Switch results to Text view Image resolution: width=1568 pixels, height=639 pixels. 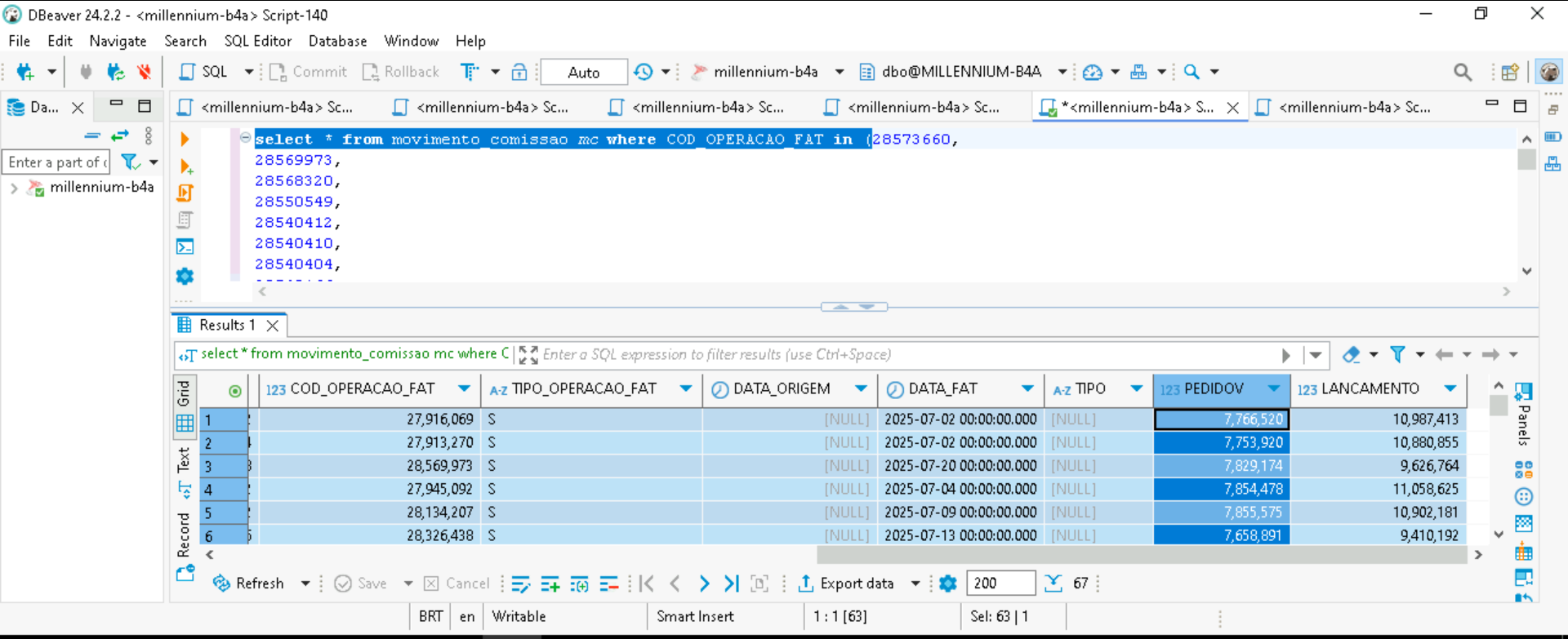pos(185,472)
